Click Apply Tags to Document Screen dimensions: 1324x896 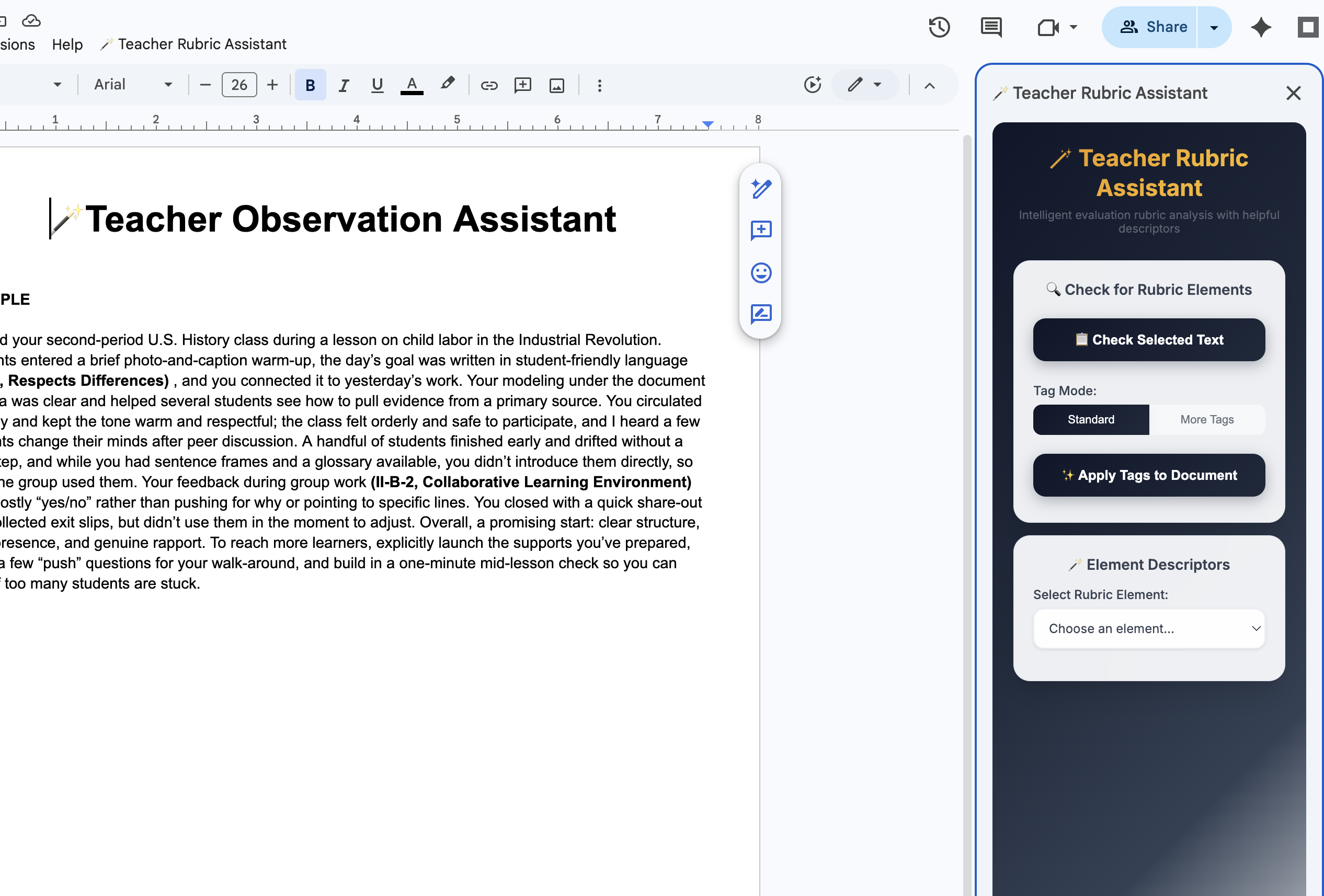click(x=1148, y=475)
